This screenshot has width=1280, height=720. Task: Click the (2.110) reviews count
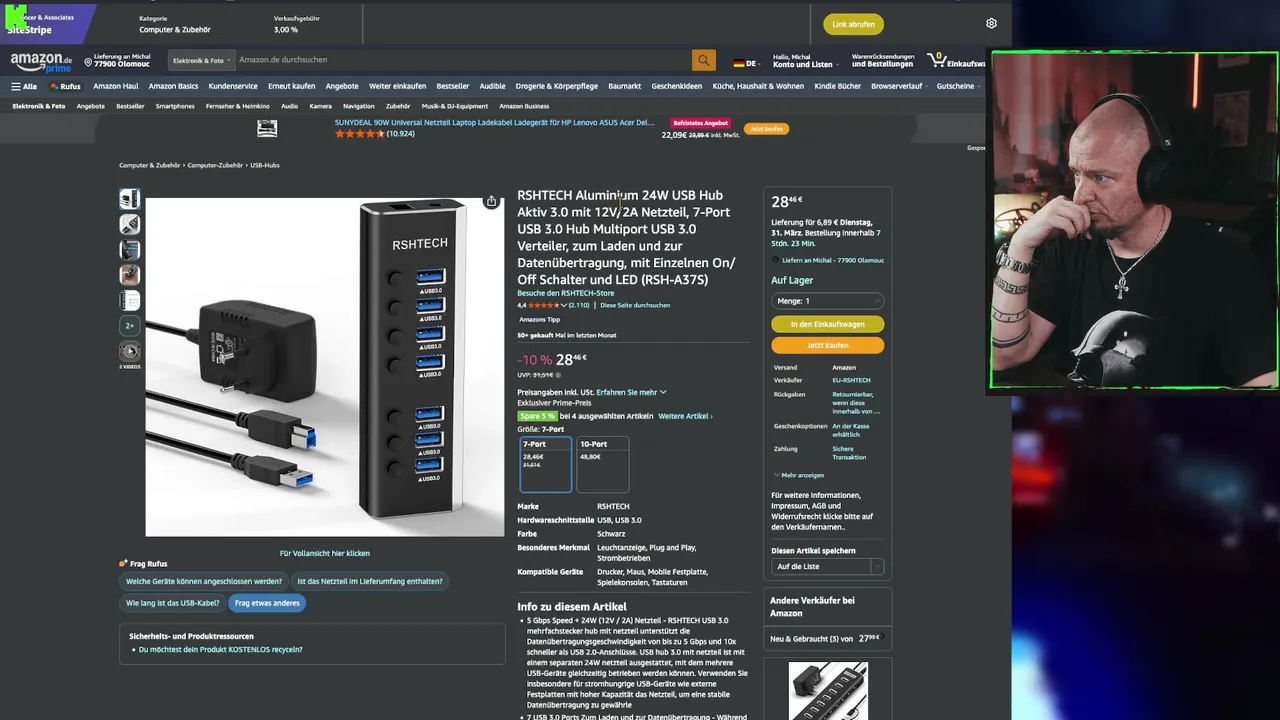pyautogui.click(x=579, y=305)
